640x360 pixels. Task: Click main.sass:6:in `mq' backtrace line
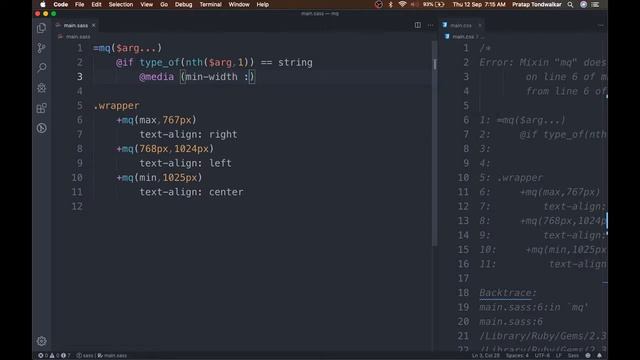[x=534, y=307]
